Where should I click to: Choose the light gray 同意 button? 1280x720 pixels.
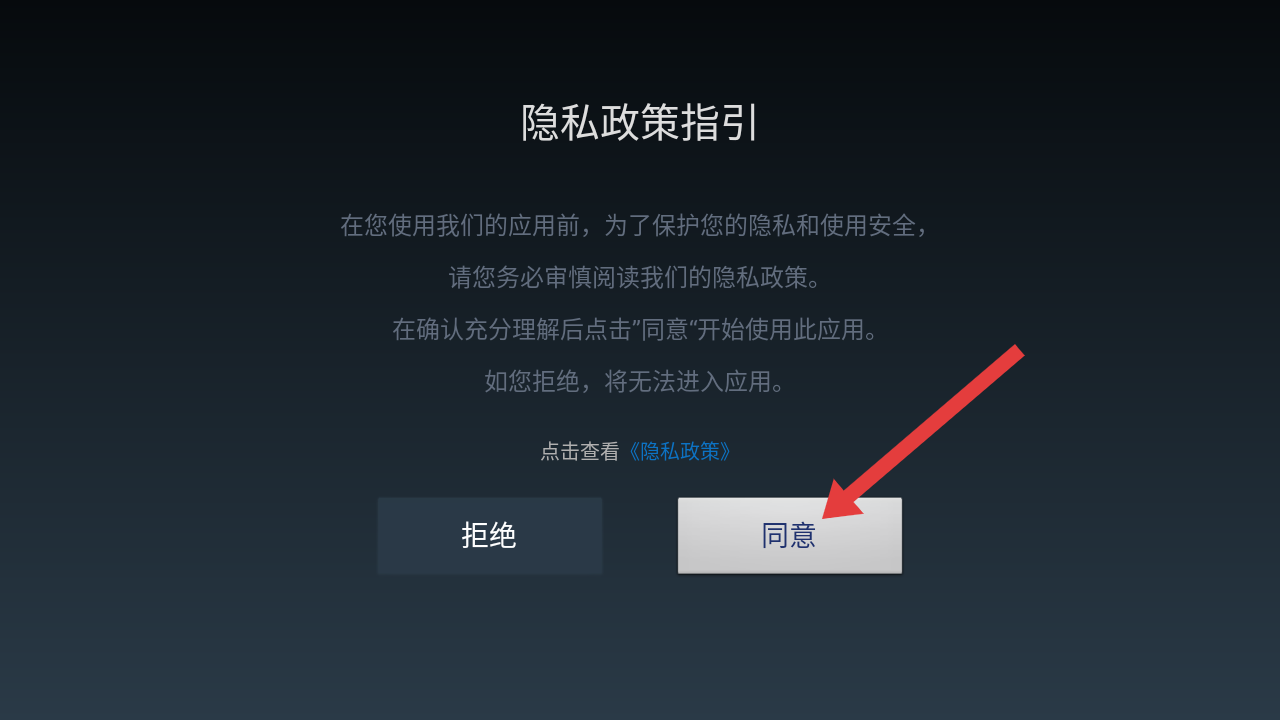coord(789,535)
